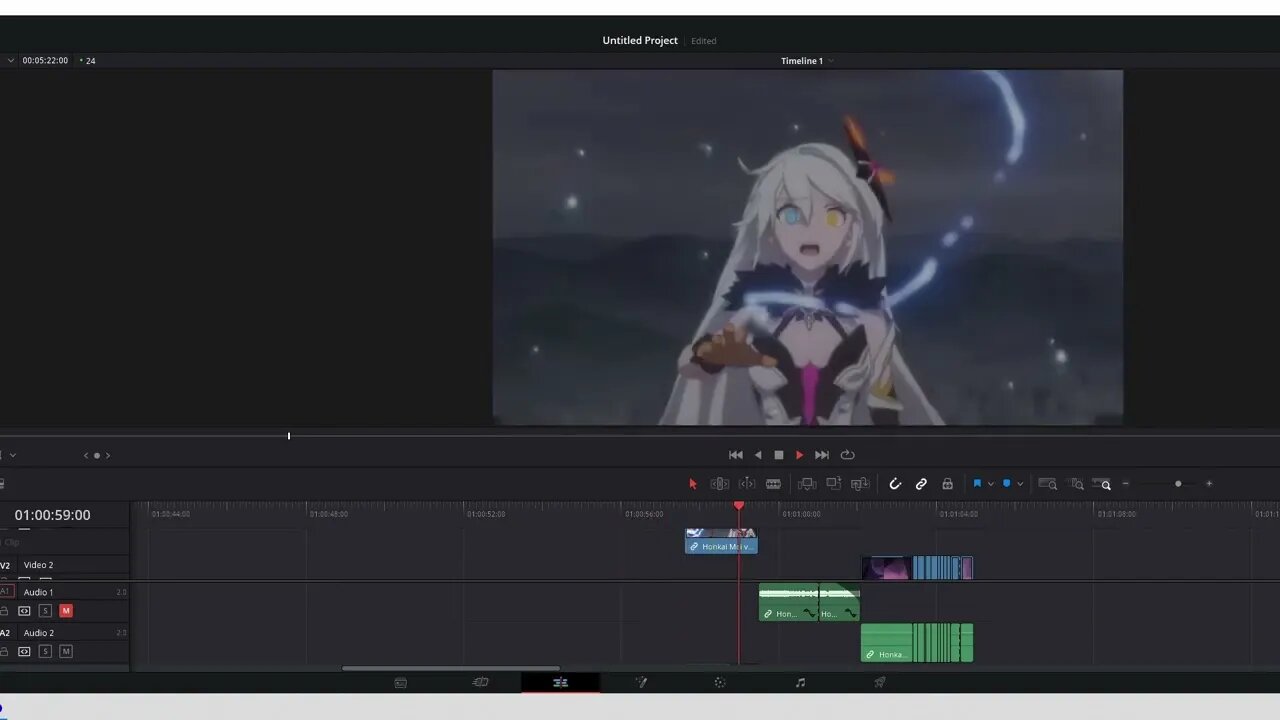Go to next marker arrow

[108, 456]
